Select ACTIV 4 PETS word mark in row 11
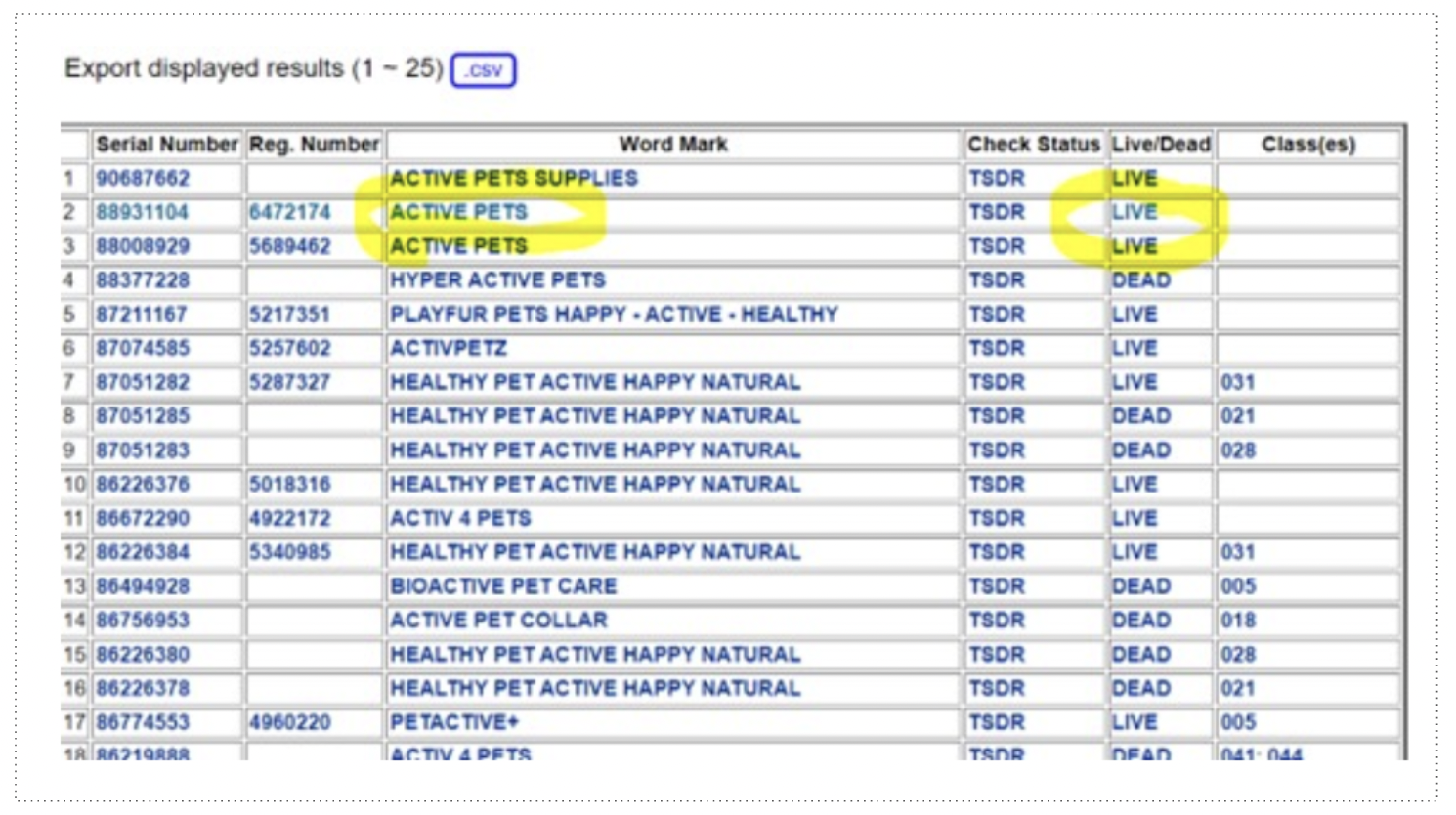Viewport: 1456px width, 815px height. pos(460,519)
